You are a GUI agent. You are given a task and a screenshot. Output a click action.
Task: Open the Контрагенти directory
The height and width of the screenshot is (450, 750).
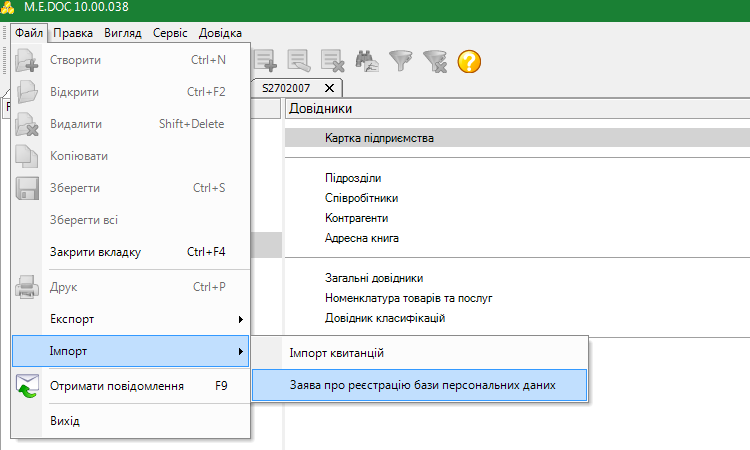click(356, 217)
